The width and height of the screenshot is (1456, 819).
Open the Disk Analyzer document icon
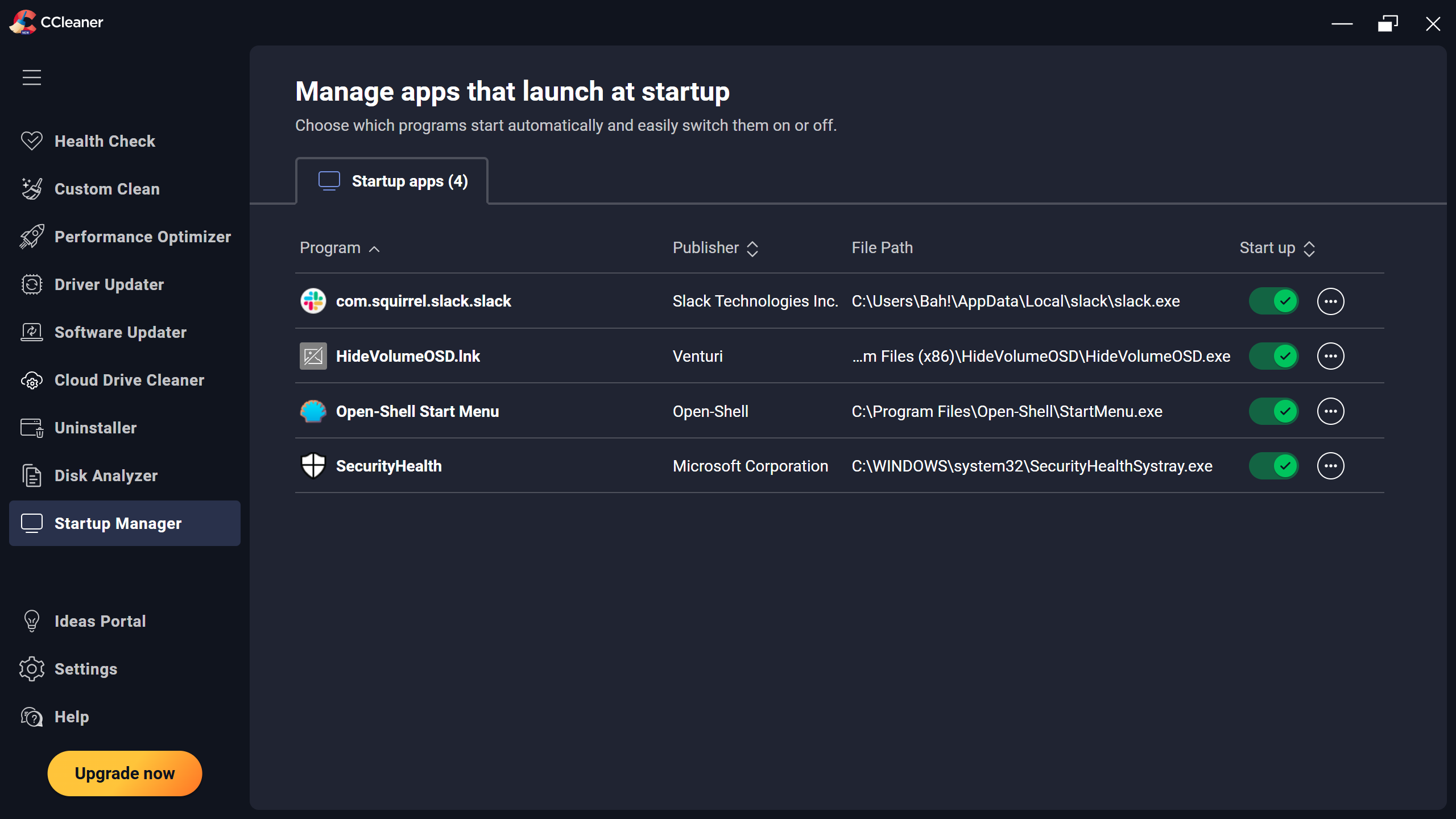coord(32,475)
